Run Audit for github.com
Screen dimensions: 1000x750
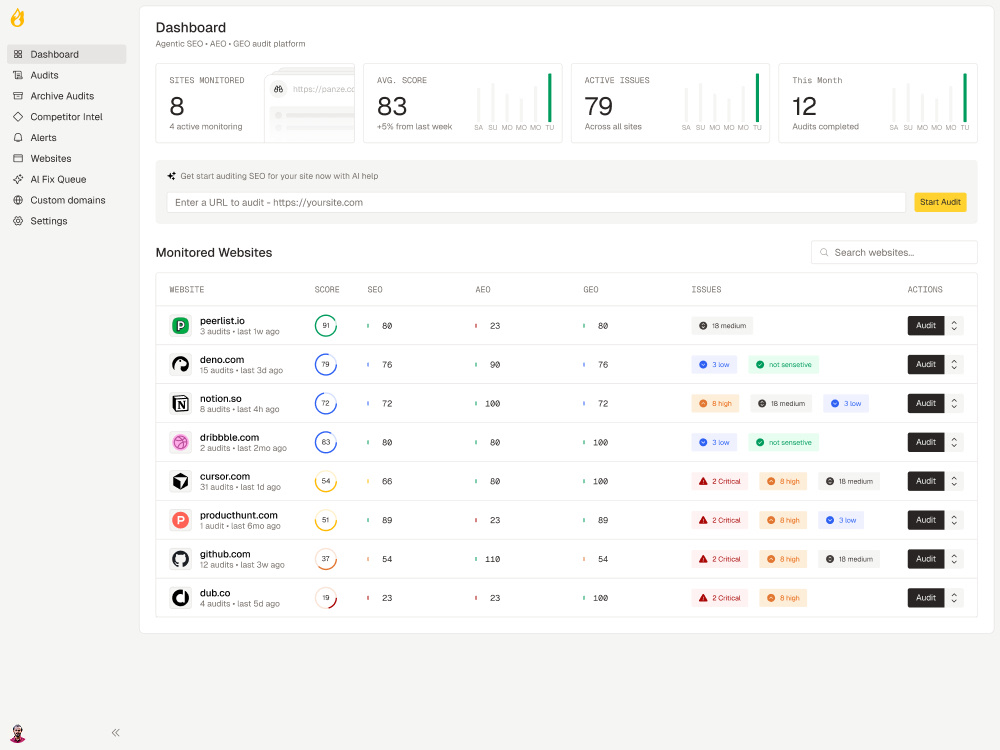tap(925, 559)
